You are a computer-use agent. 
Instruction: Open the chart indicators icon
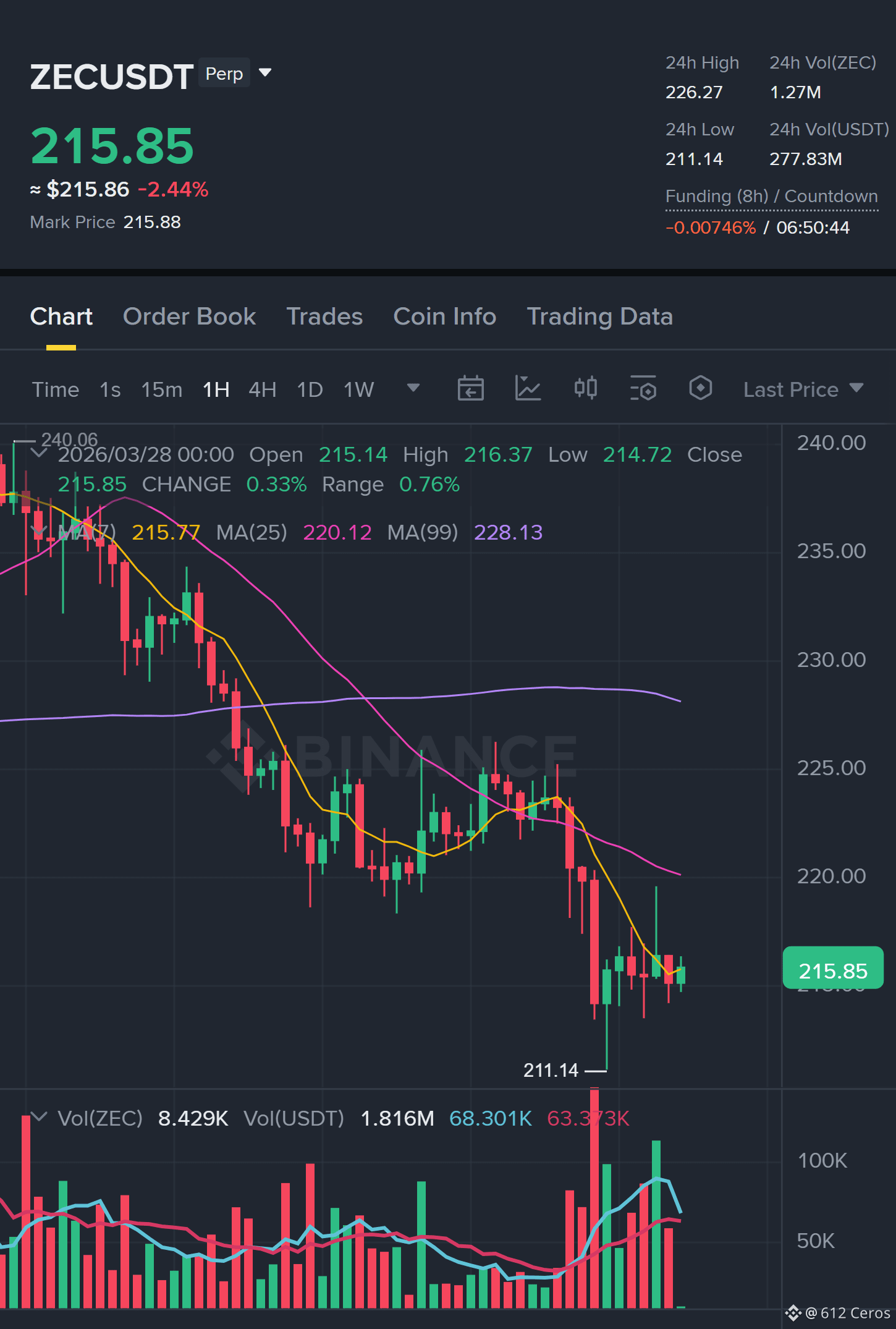528,389
